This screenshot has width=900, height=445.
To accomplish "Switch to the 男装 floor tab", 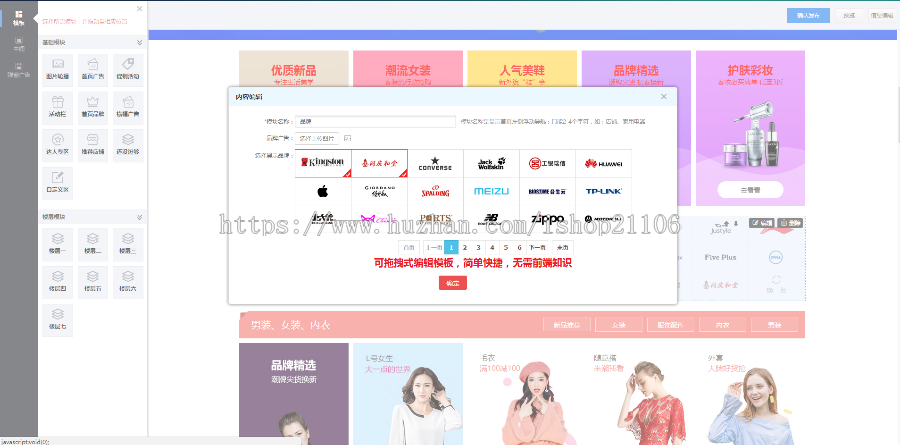I will [774, 324].
